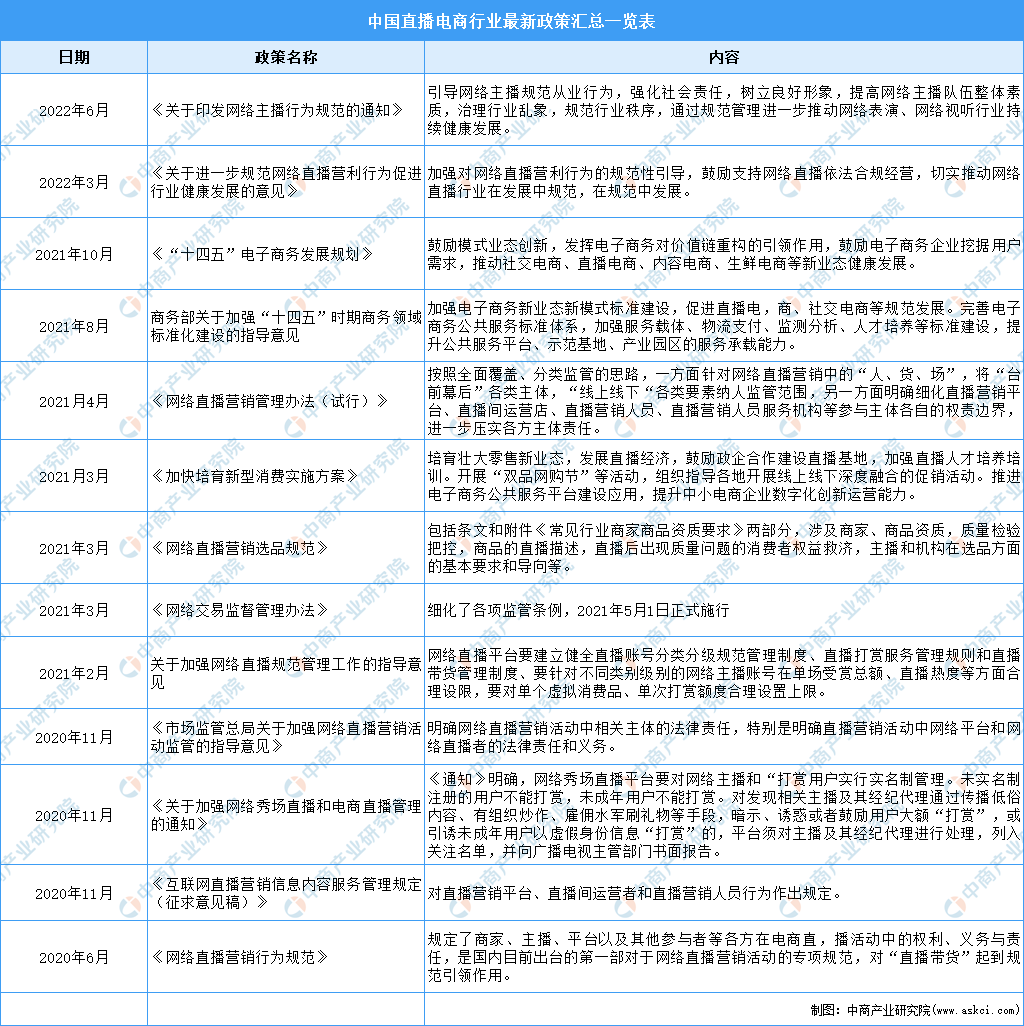The image size is (1024, 1026).
Task: Select the date beside 《互联网直播营销信息内容服务管理规定（征求意见稿）》
Action: point(74,893)
